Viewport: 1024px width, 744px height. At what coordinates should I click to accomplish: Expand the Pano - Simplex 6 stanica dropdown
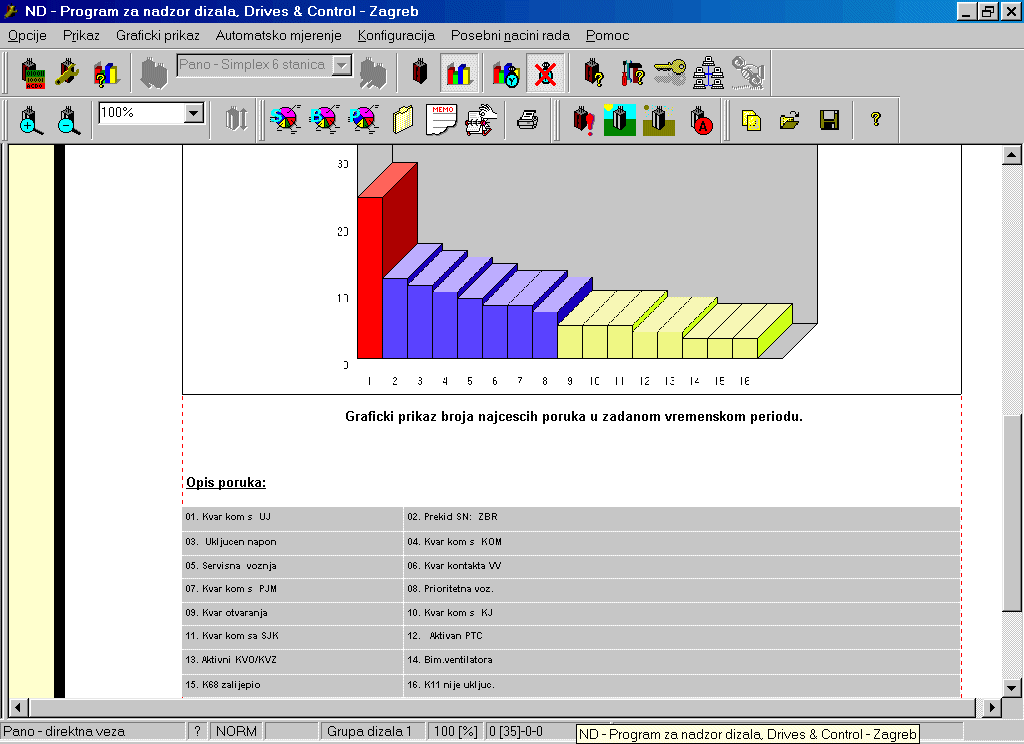point(341,66)
